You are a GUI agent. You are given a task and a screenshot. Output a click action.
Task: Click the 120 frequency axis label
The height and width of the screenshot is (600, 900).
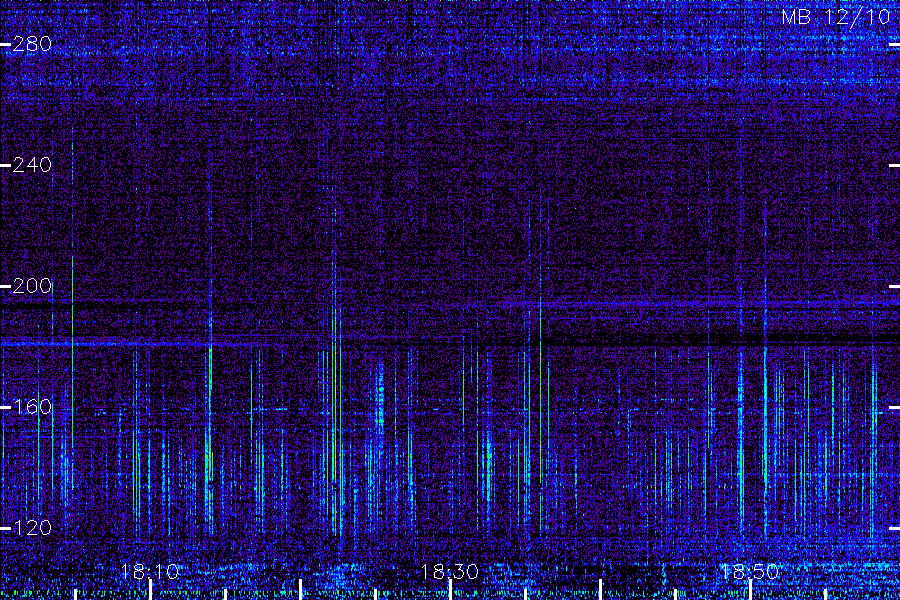click(32, 528)
